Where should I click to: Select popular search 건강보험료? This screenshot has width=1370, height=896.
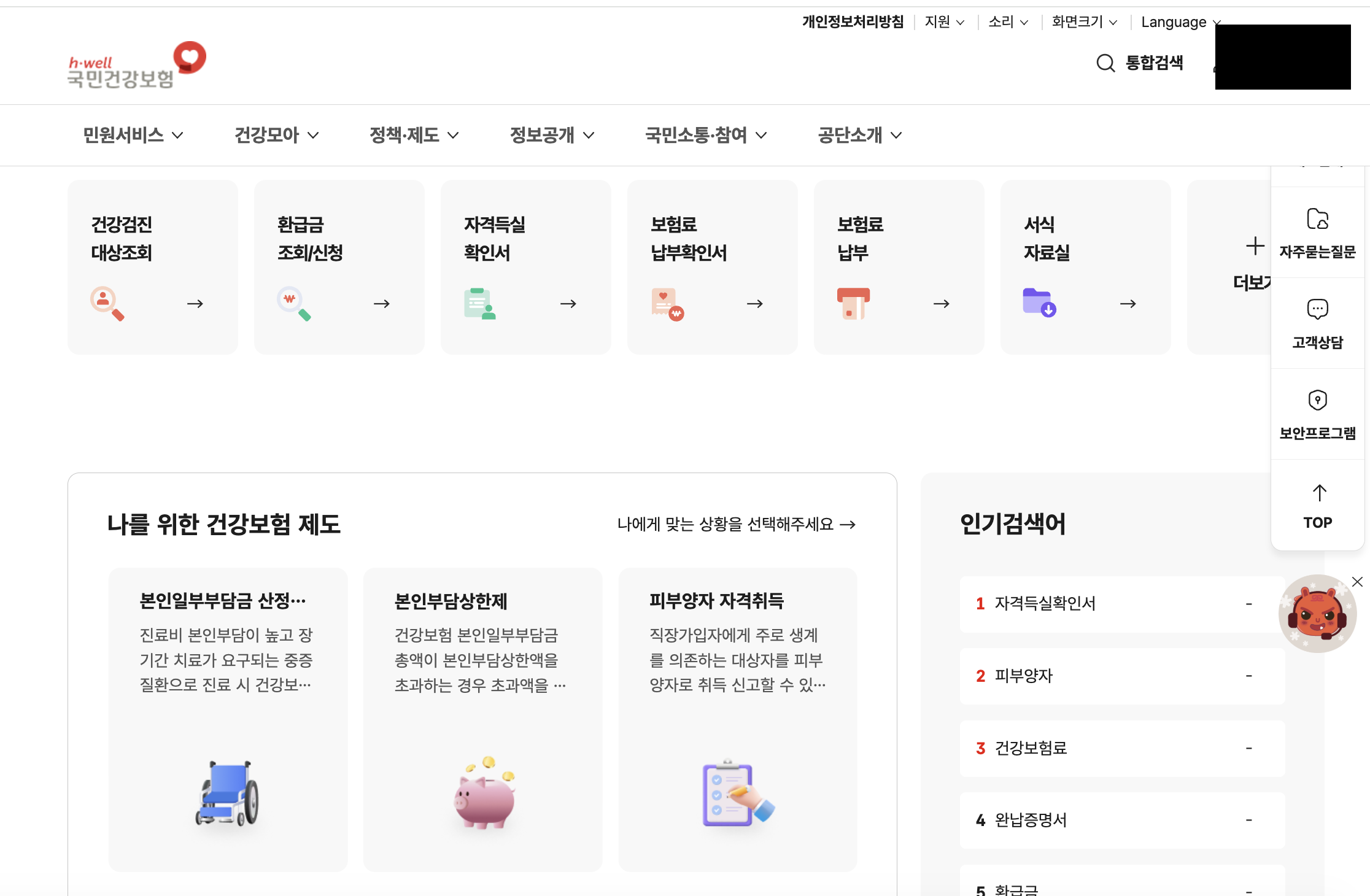coord(1122,748)
